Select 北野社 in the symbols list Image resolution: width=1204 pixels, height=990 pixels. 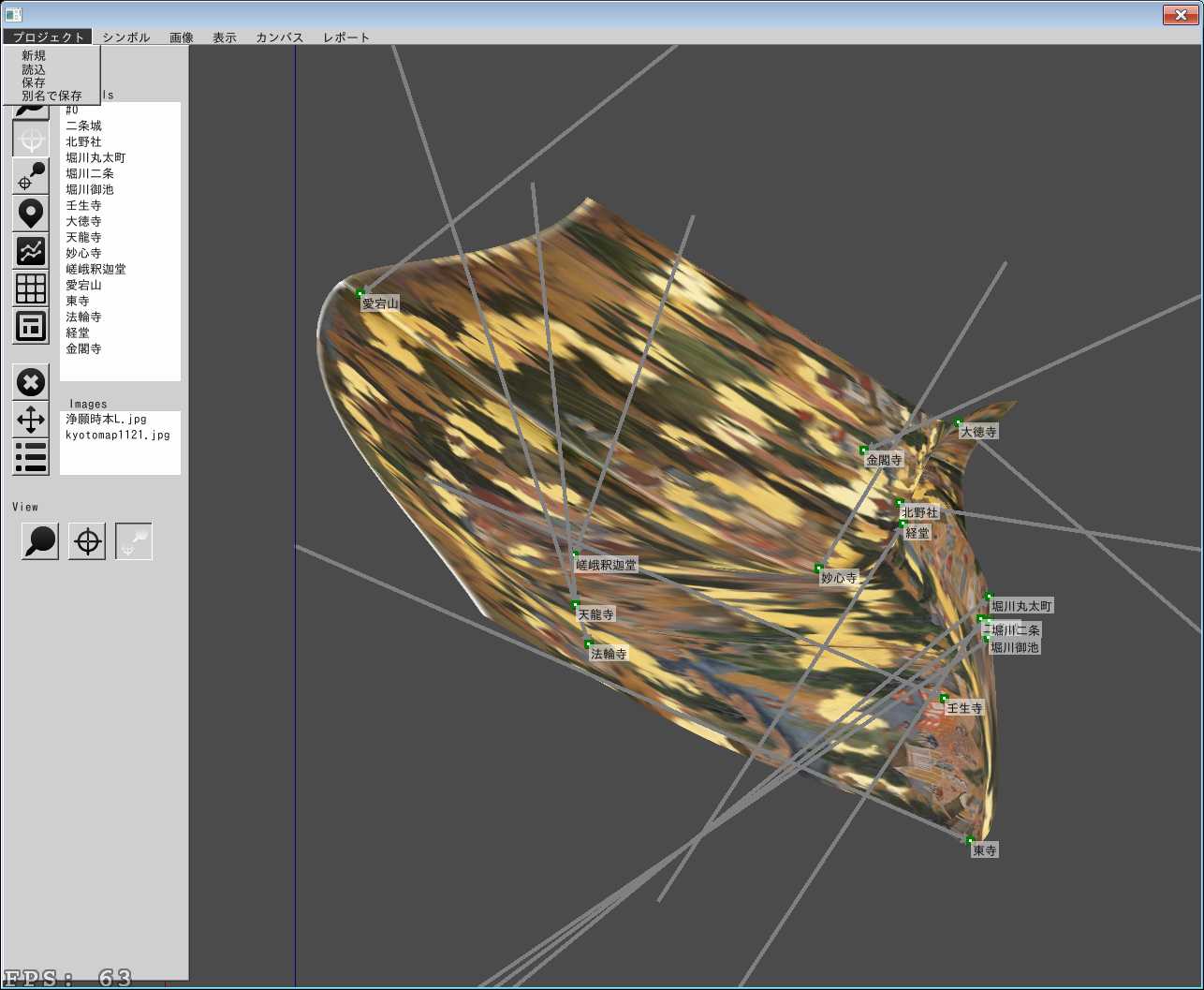pyautogui.click(x=83, y=141)
